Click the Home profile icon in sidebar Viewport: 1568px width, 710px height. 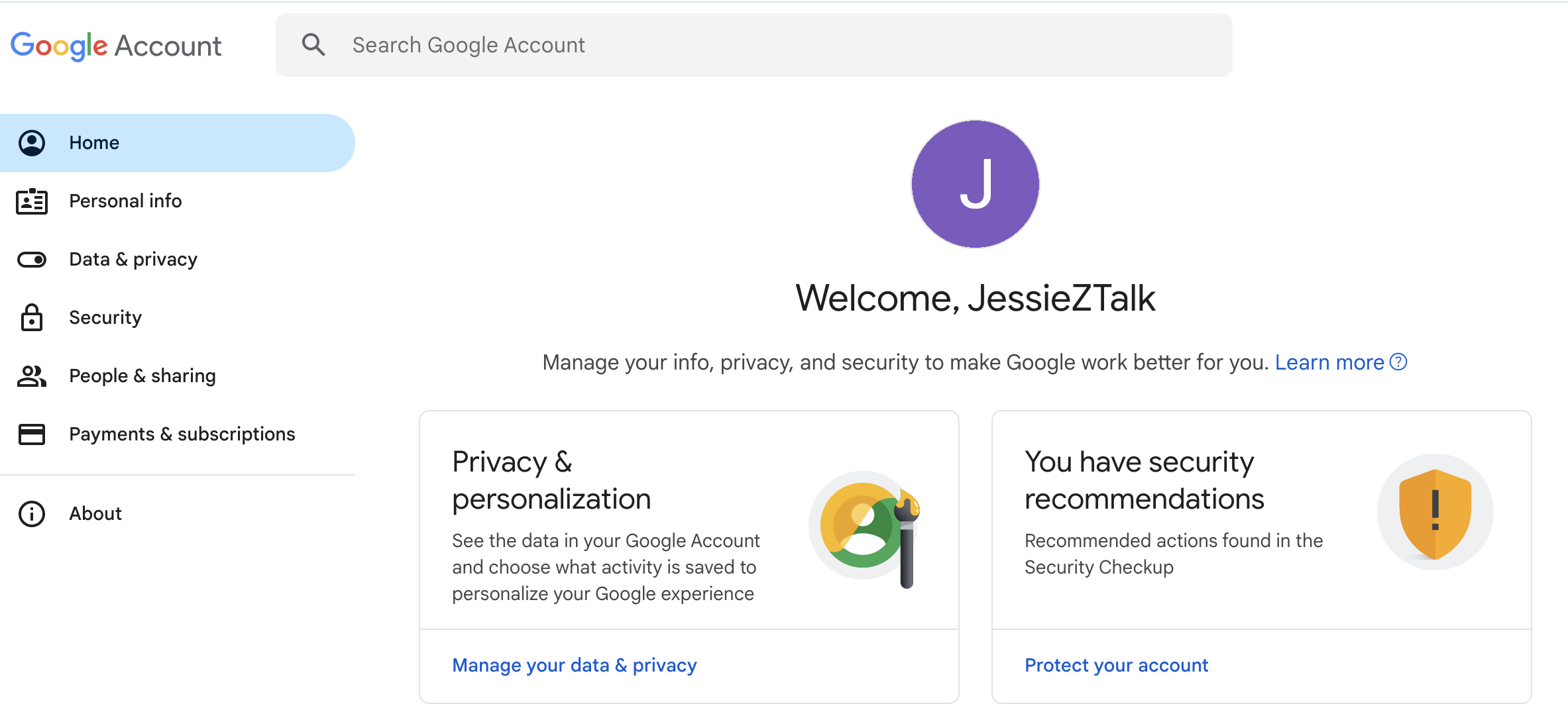(x=32, y=143)
